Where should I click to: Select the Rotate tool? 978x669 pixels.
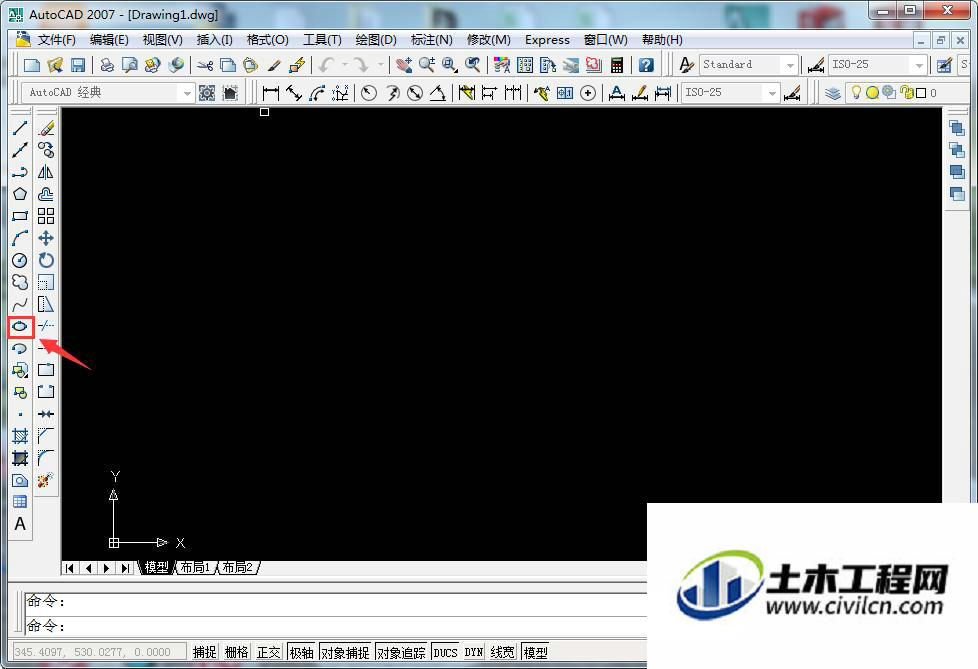coord(46,260)
